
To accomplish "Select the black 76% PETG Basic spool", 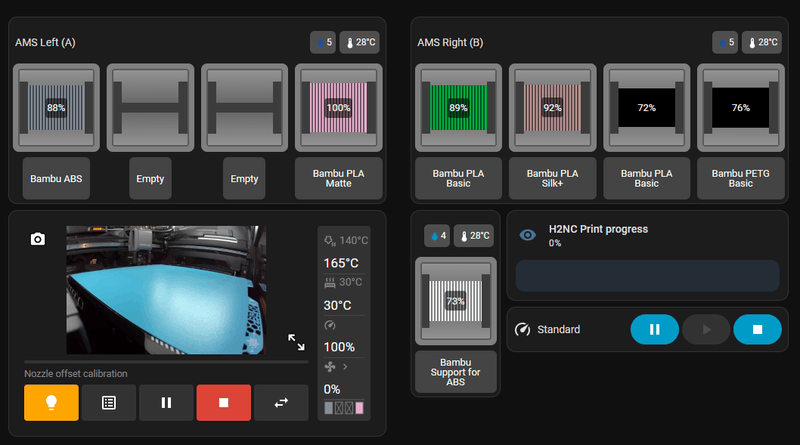I will [x=741, y=108].
